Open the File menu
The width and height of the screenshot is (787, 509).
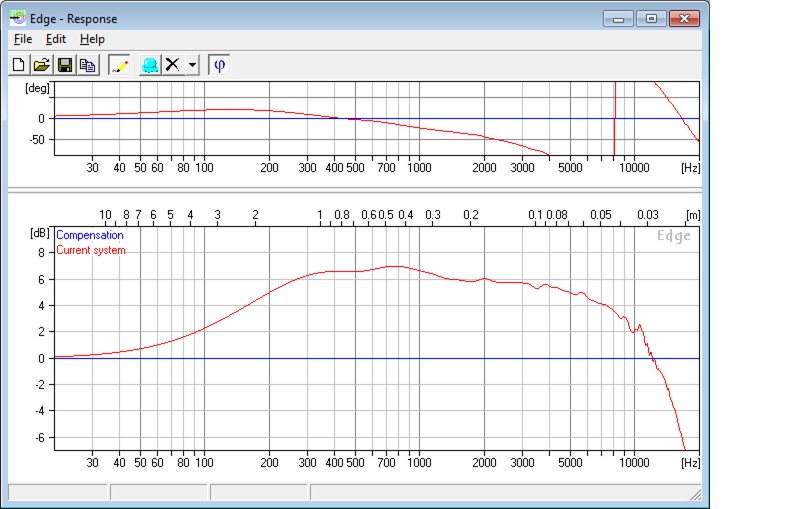[x=23, y=39]
